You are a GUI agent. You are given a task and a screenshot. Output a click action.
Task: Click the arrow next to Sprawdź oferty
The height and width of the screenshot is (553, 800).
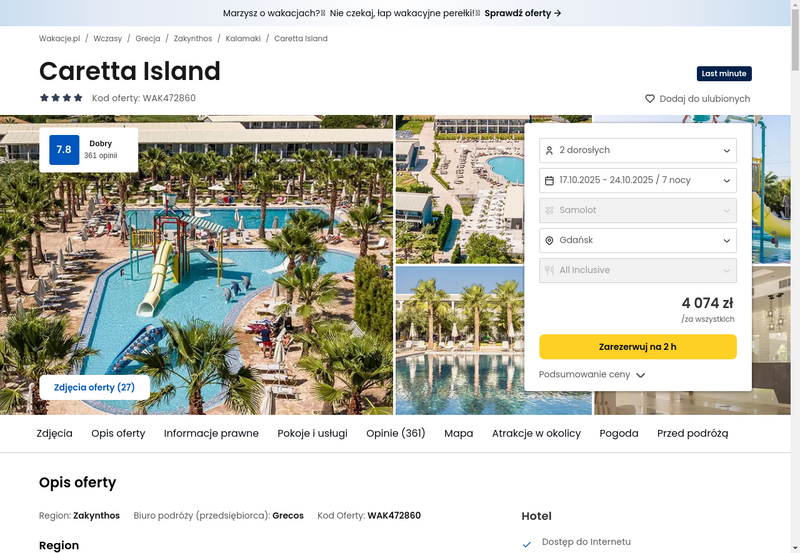pyautogui.click(x=558, y=13)
